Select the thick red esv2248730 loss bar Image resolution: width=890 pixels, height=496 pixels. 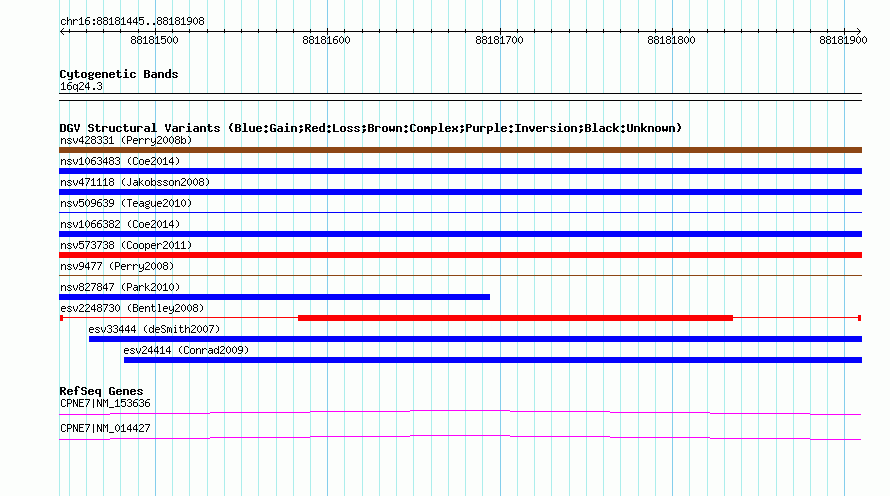515,318
